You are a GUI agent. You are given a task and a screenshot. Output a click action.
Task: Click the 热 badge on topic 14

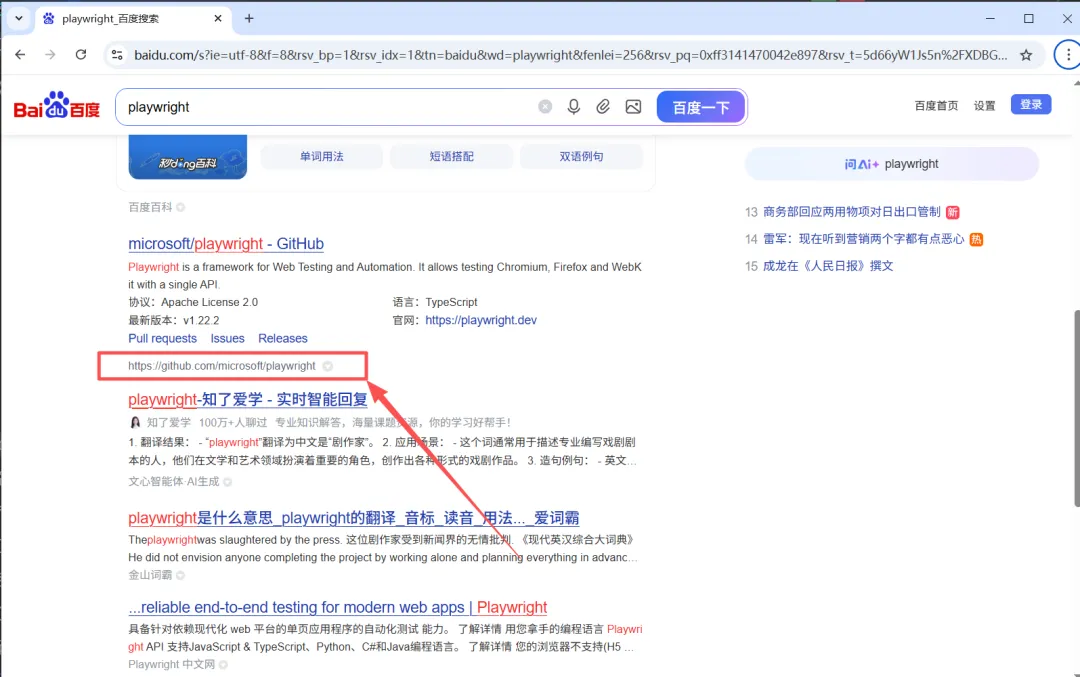976,240
